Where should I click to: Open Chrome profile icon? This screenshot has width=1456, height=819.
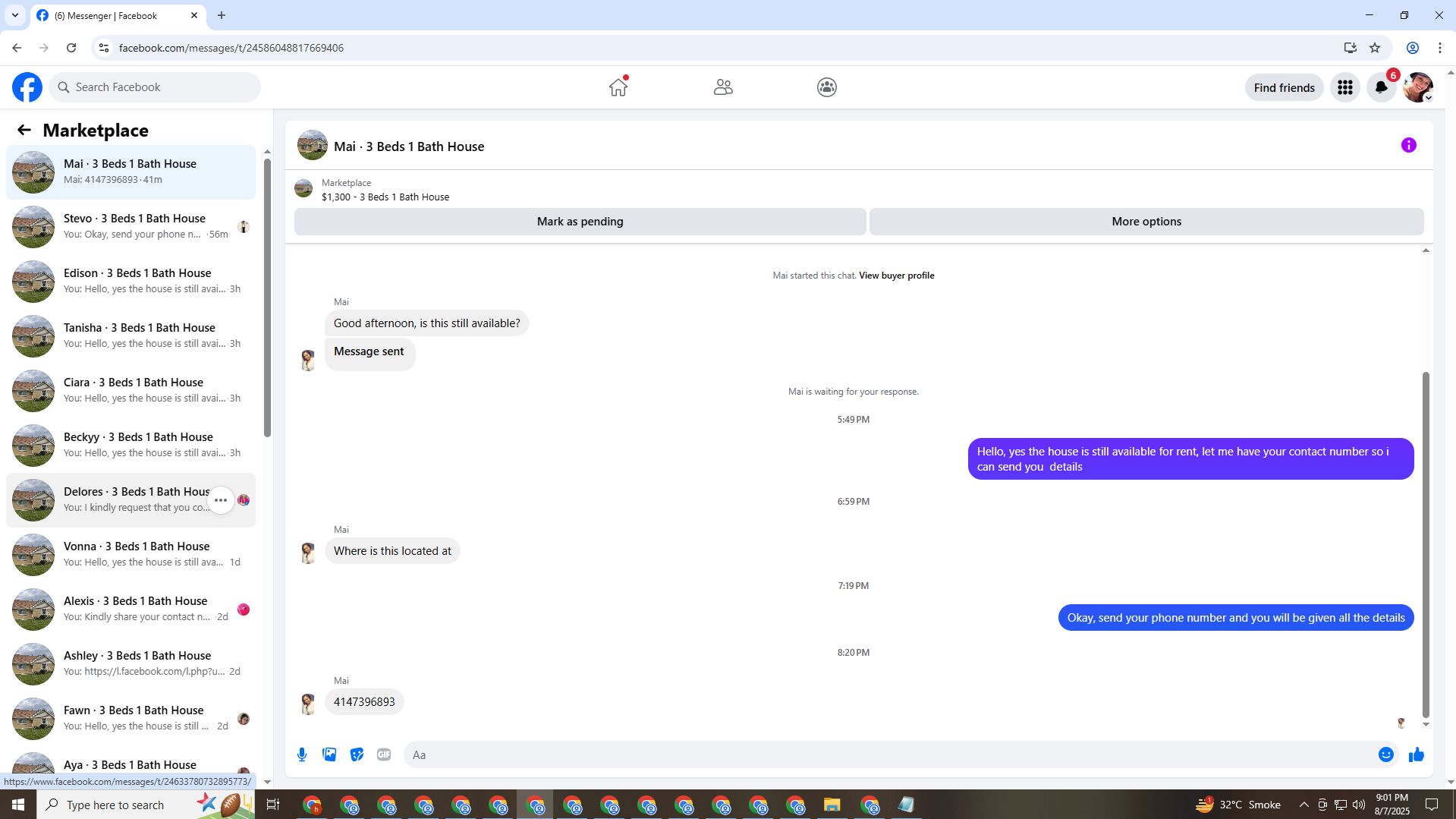click(1413, 48)
